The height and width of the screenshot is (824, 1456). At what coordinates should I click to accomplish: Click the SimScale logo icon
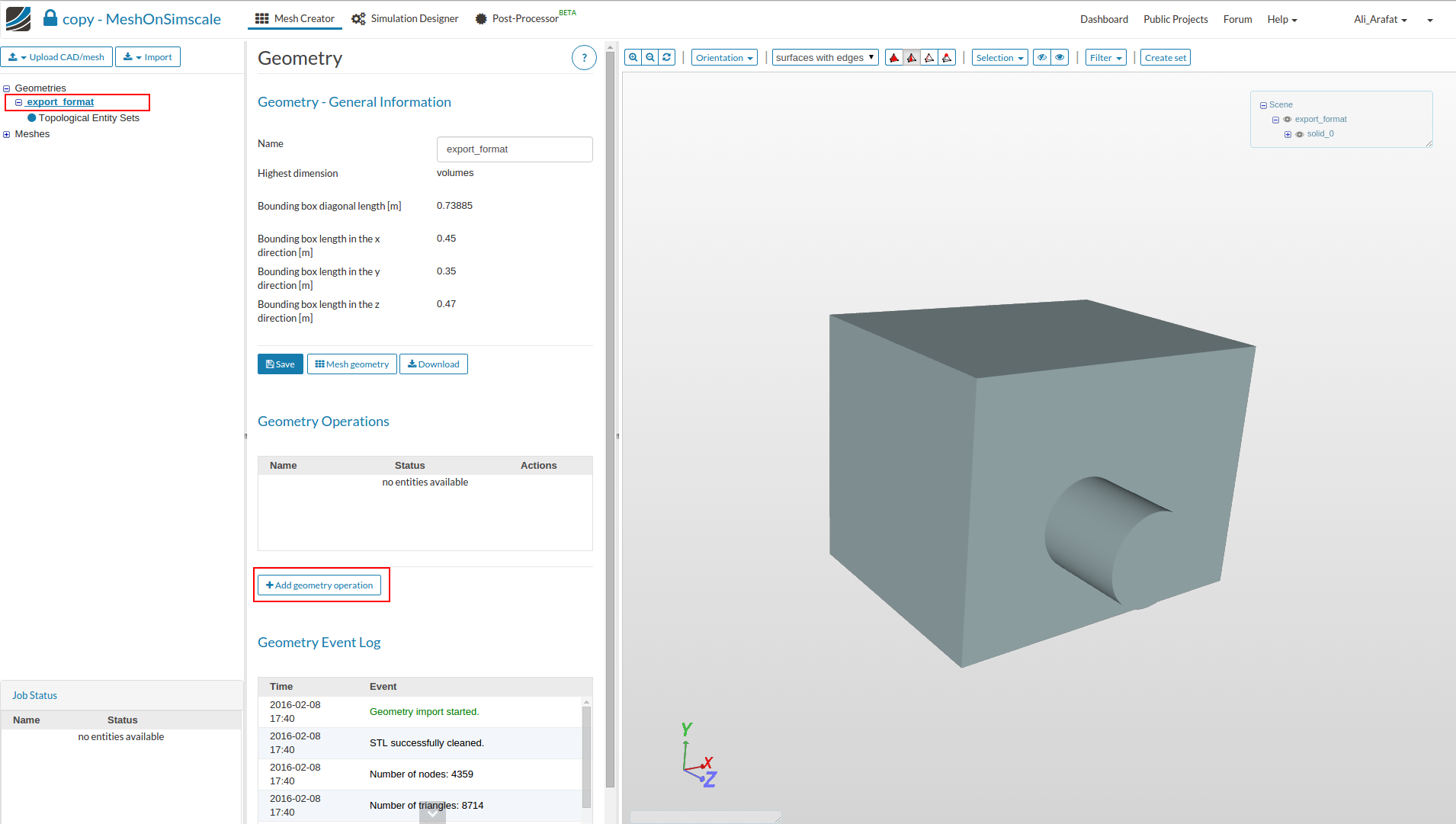click(x=18, y=19)
